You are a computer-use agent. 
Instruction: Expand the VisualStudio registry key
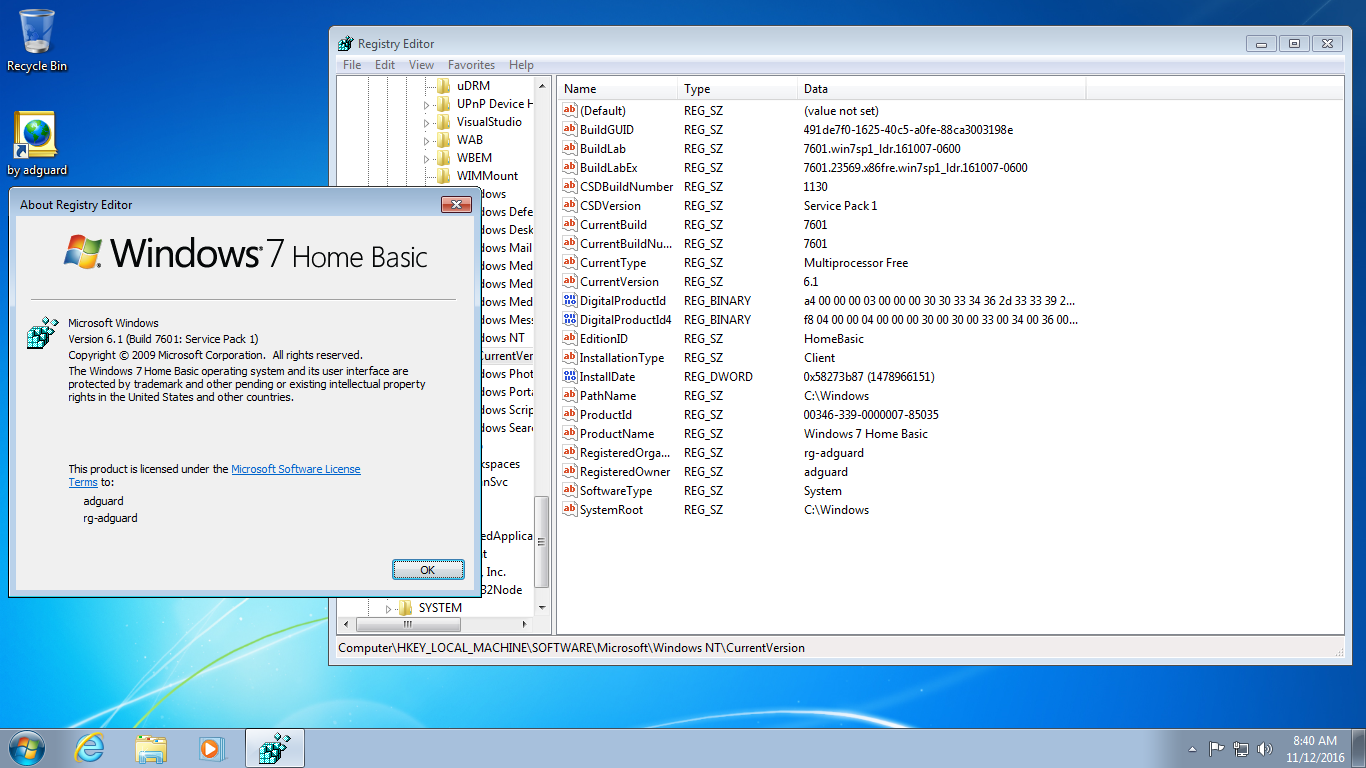(427, 122)
